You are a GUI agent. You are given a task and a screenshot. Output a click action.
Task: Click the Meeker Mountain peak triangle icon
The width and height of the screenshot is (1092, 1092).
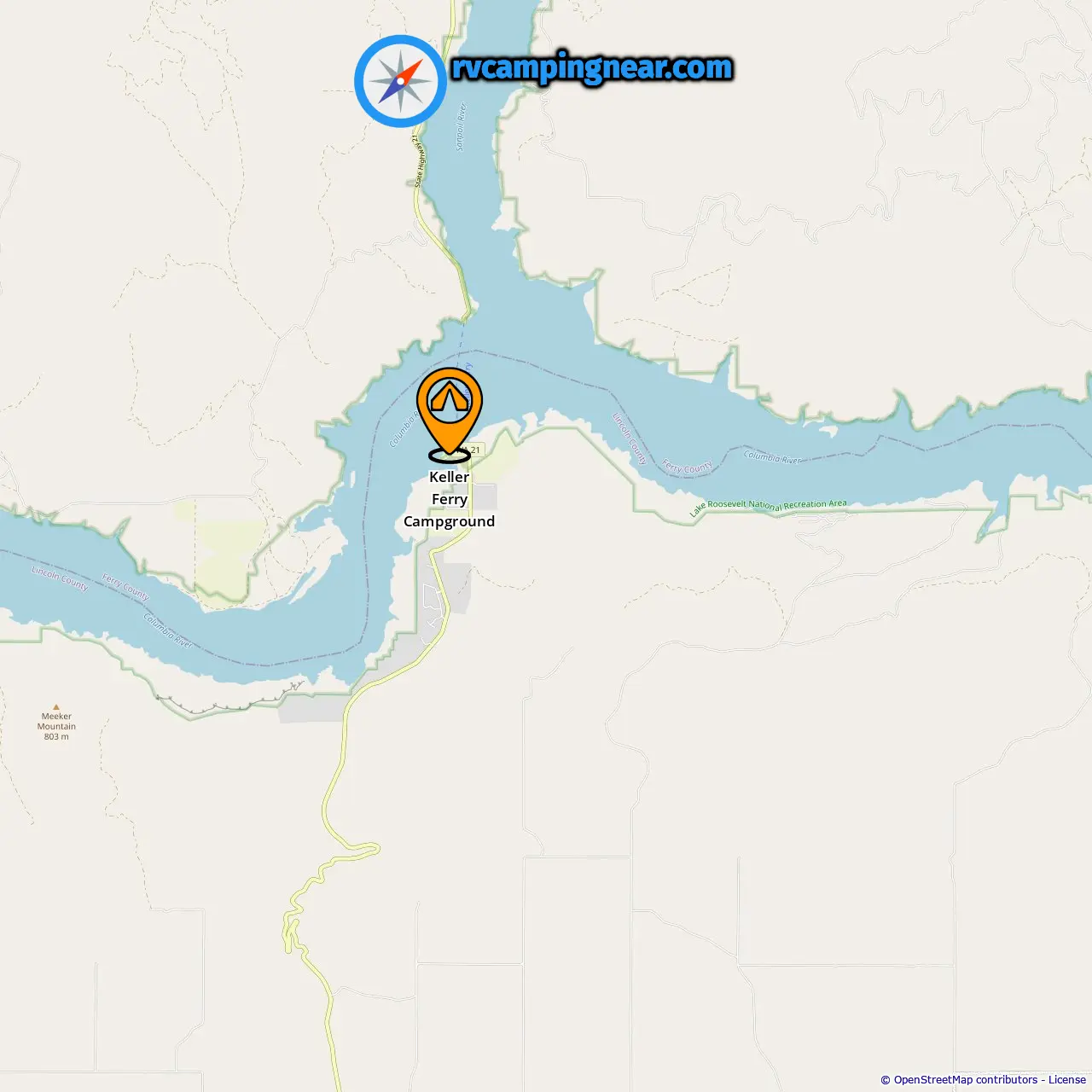[x=56, y=707]
